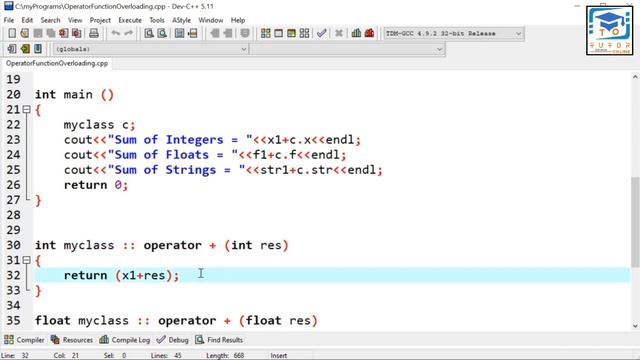Click the "Insert" mode status bar entry

pyautogui.click(x=279, y=356)
